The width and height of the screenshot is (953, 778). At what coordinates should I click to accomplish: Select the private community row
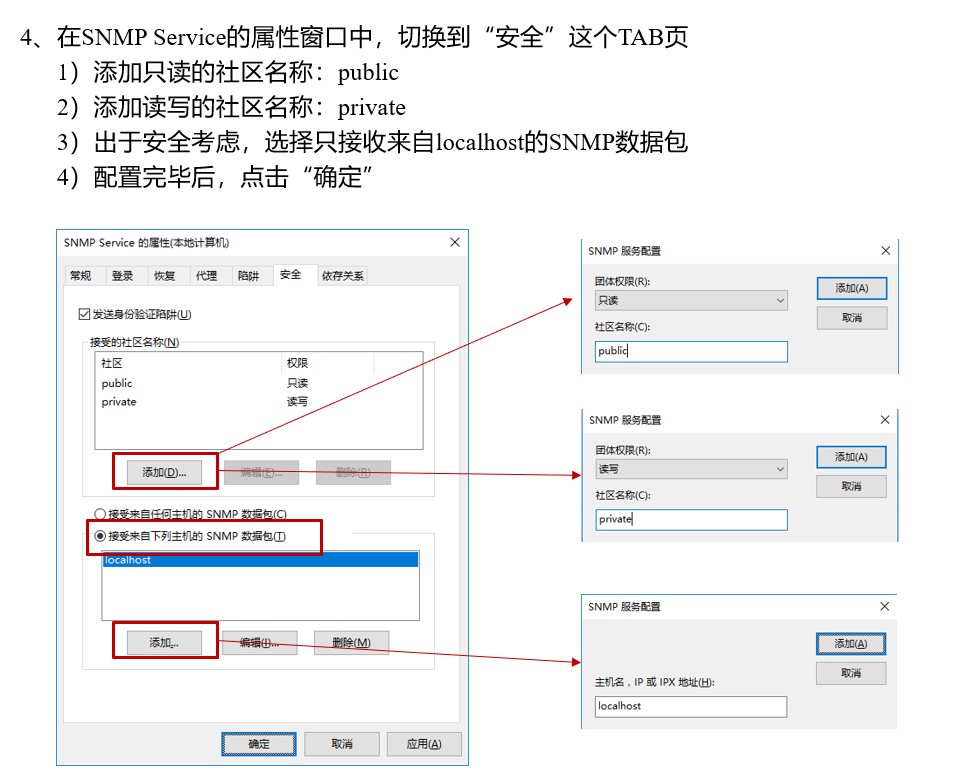[258, 402]
